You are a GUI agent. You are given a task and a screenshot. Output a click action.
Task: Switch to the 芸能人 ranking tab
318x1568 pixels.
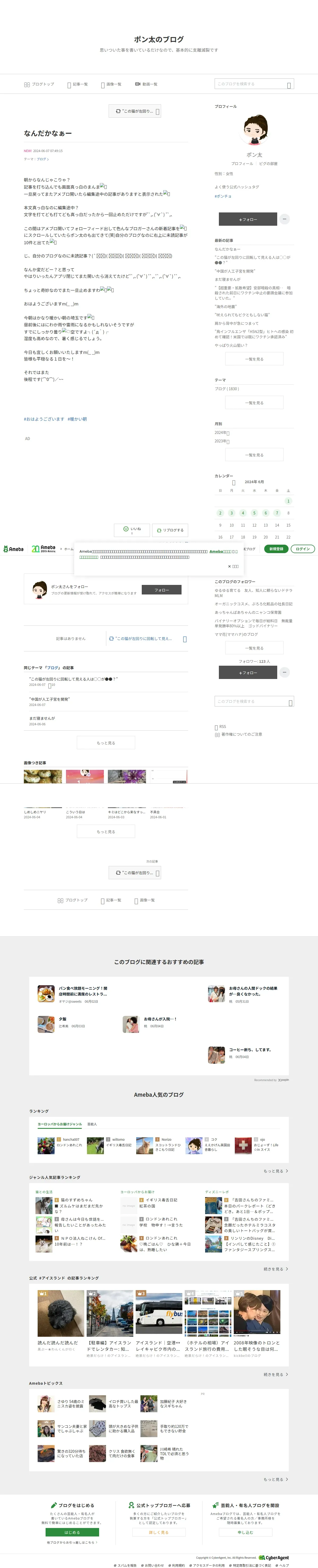[92, 1124]
